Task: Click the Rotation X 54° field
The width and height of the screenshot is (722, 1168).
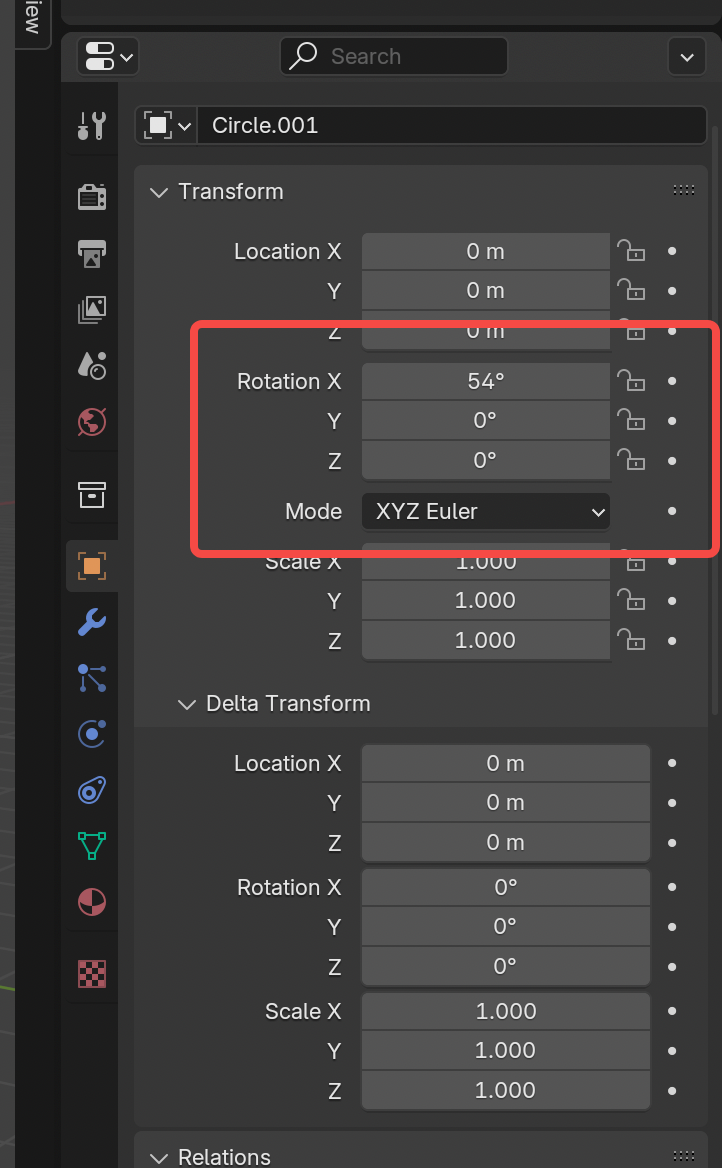Action: pos(486,381)
